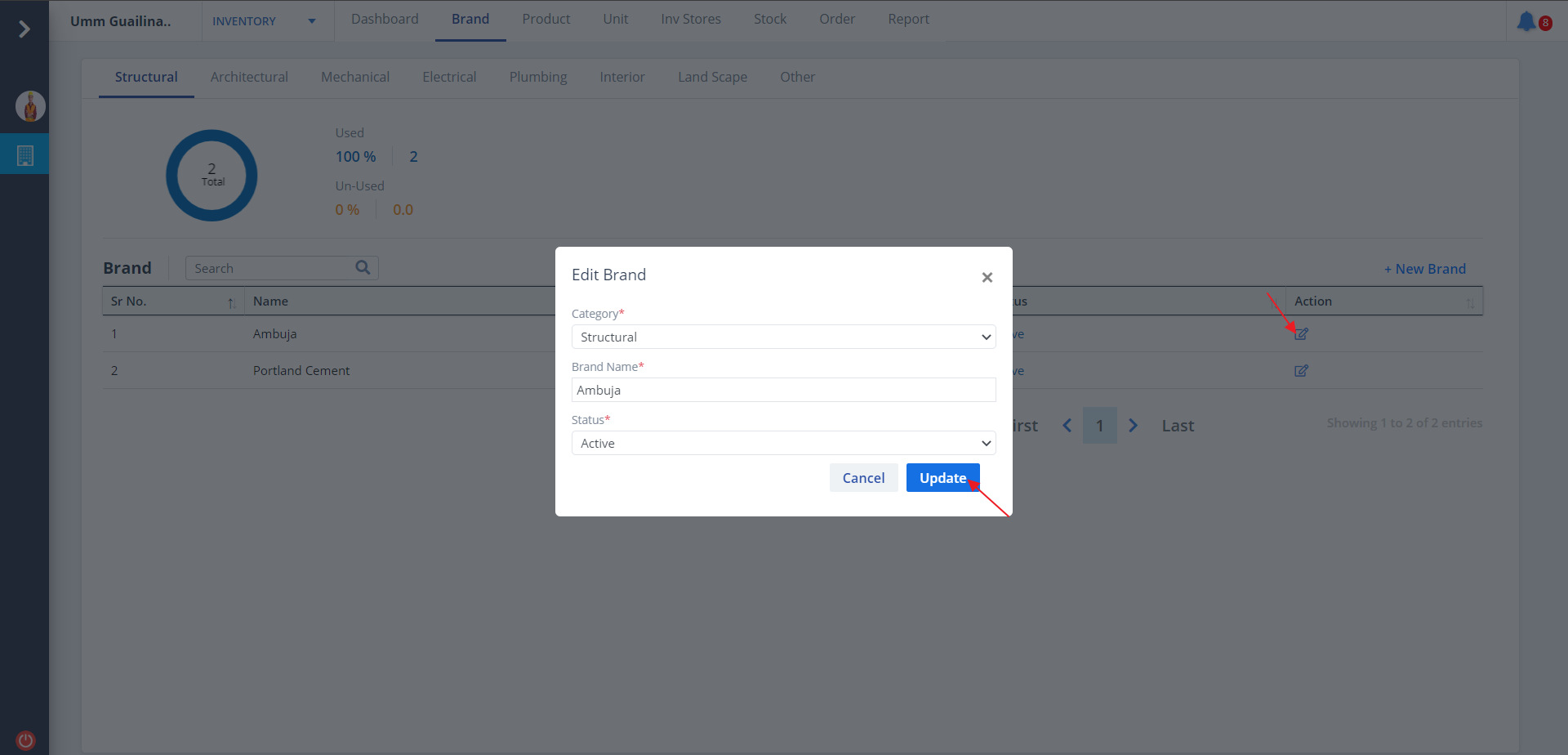
Task: Close the Edit Brand dialog
Action: (987, 278)
